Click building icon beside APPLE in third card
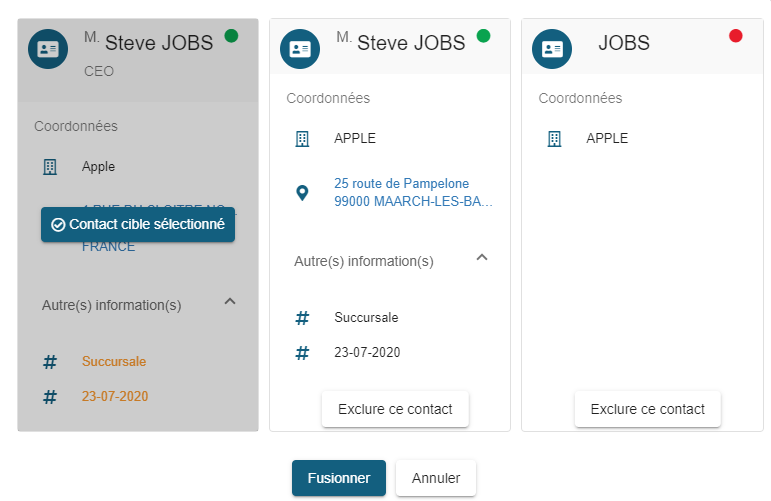 coord(554,139)
